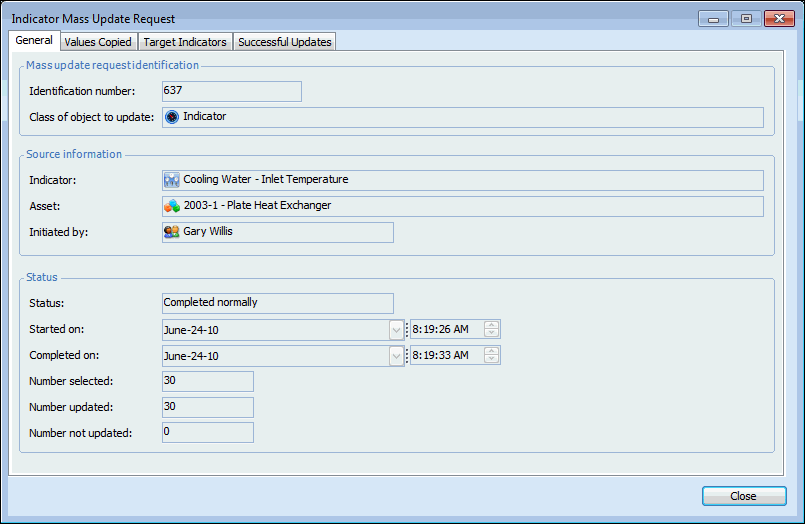Click the Number not updated label
805x524 pixels.
tap(81, 433)
